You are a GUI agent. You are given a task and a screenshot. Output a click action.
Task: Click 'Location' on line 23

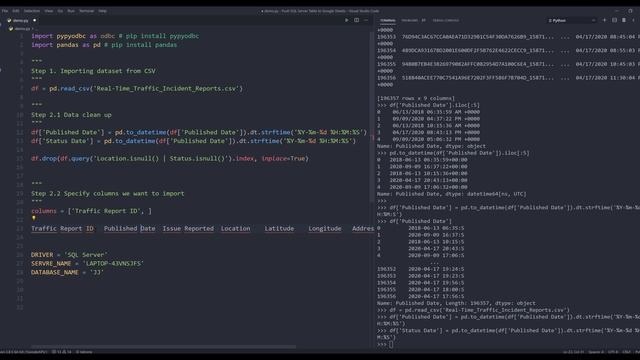point(236,229)
